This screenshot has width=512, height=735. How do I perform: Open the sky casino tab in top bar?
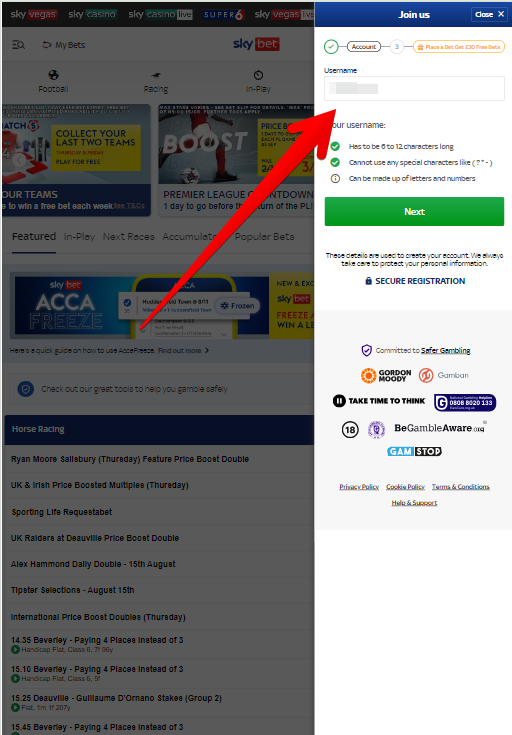pyautogui.click(x=92, y=15)
